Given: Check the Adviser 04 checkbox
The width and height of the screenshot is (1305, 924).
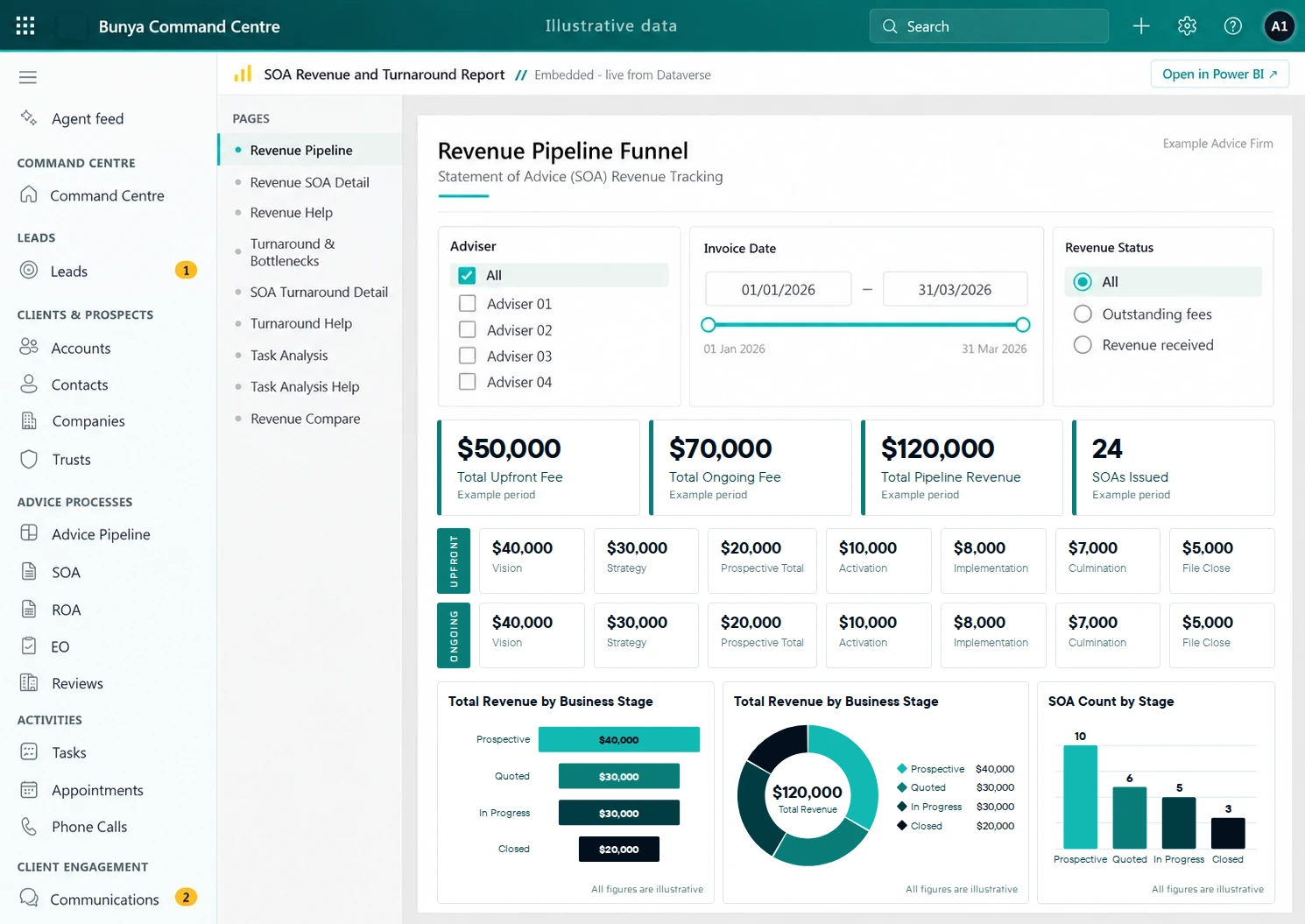Looking at the screenshot, I should click(x=468, y=382).
